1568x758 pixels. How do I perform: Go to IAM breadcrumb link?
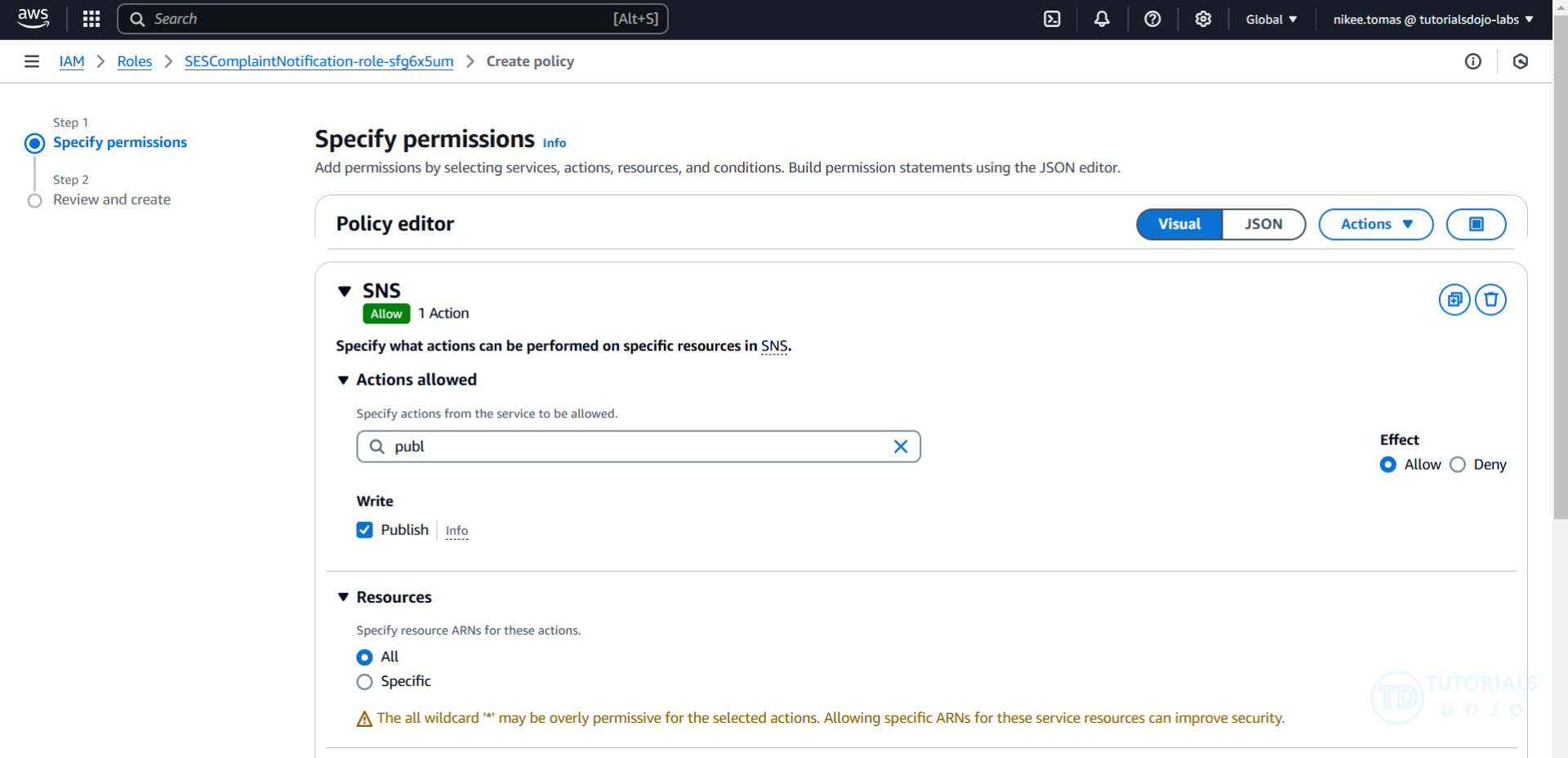[x=72, y=61]
